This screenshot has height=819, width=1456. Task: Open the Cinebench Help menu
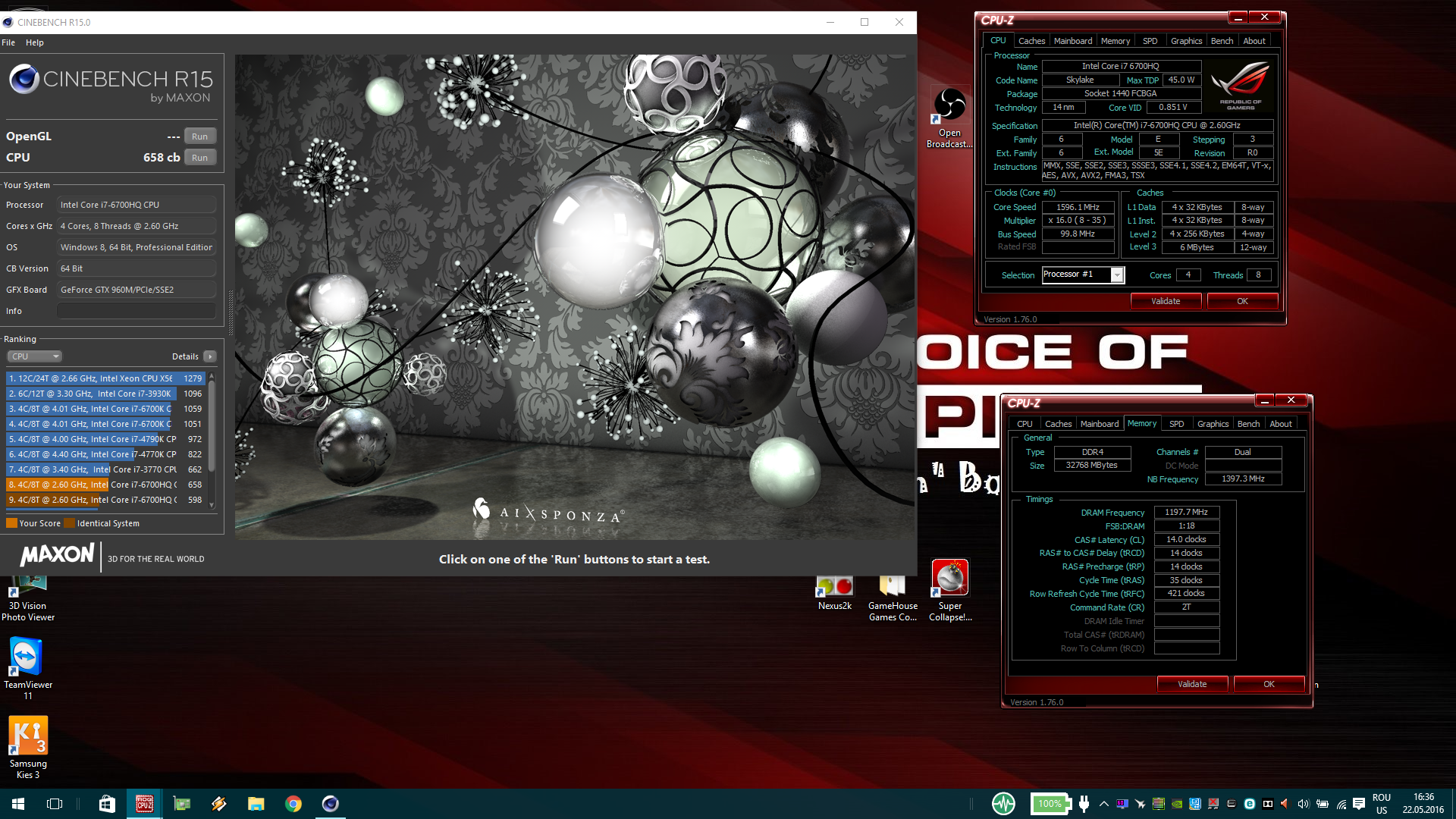pos(35,42)
